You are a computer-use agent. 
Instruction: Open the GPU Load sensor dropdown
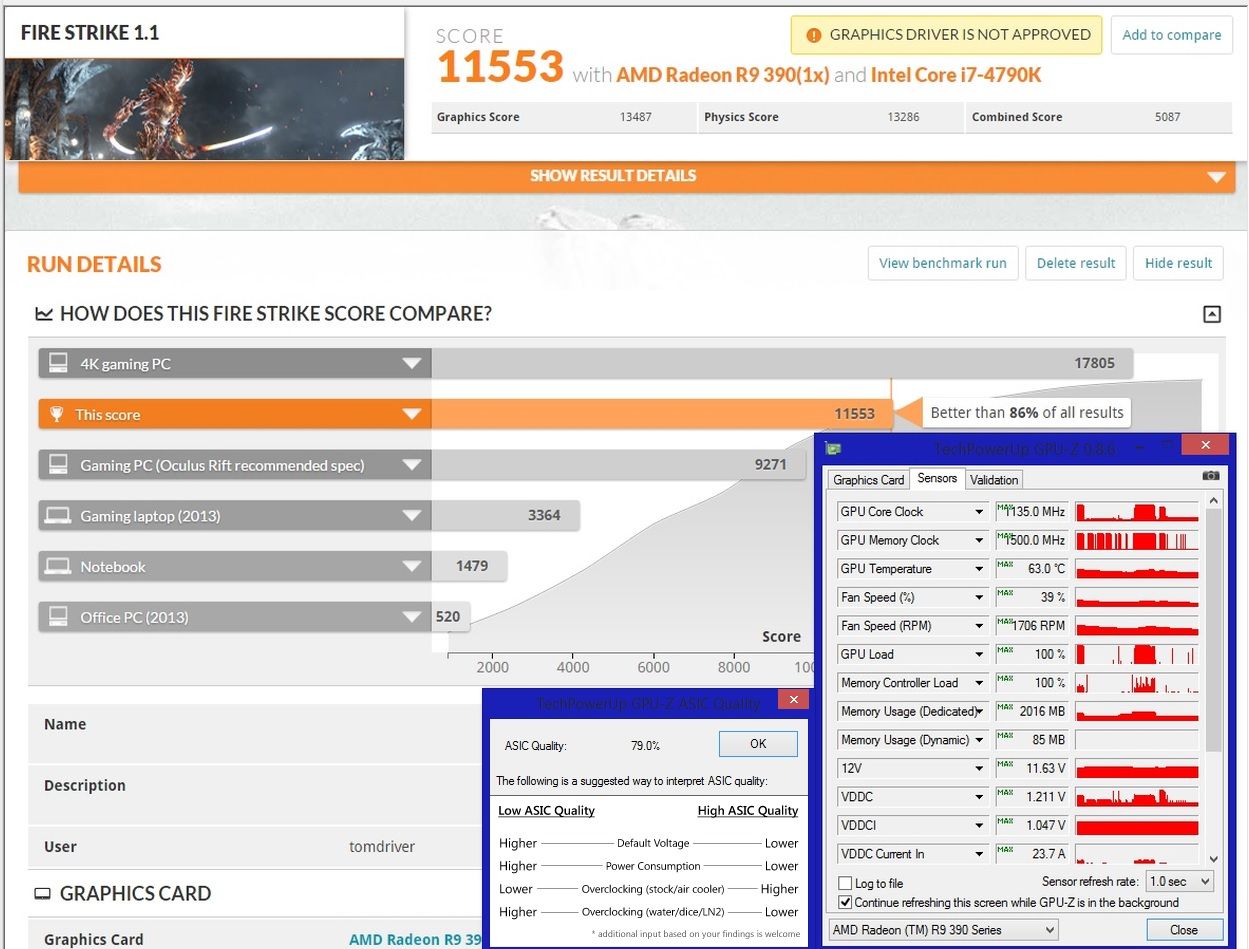979,654
